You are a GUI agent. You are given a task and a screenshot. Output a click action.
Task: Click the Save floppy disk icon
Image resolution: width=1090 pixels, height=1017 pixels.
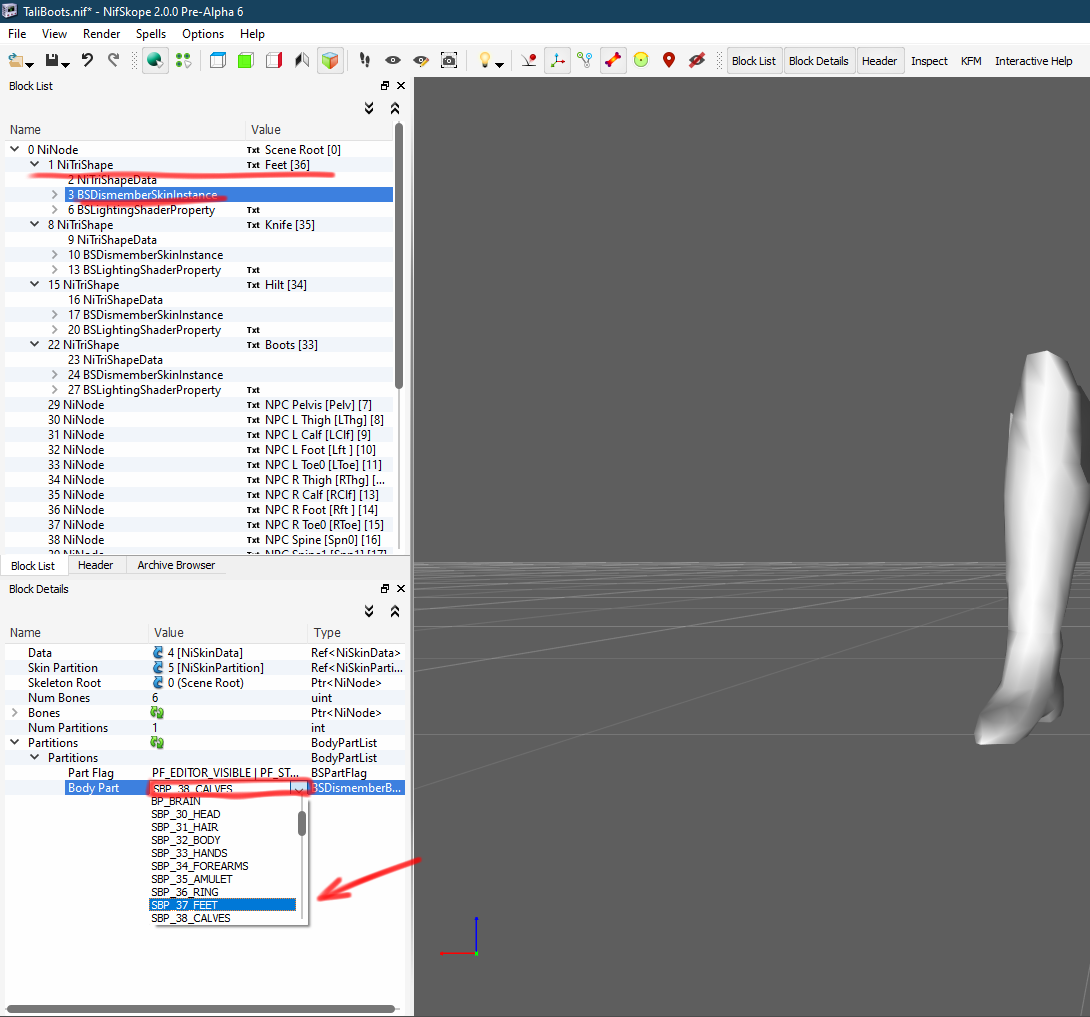tap(52, 61)
